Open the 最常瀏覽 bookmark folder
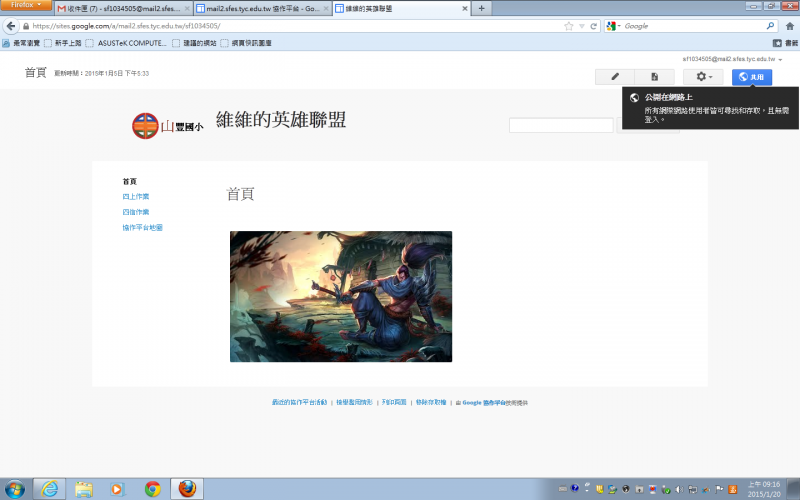The width and height of the screenshot is (800, 500). tap(21, 43)
